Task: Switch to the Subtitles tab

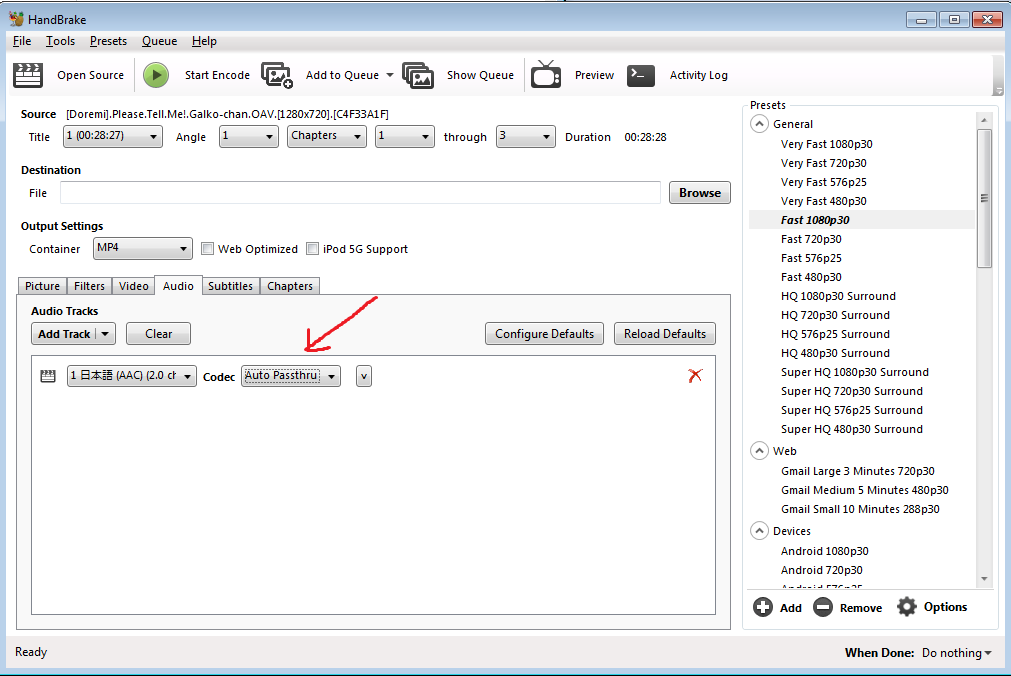Action: [230, 286]
